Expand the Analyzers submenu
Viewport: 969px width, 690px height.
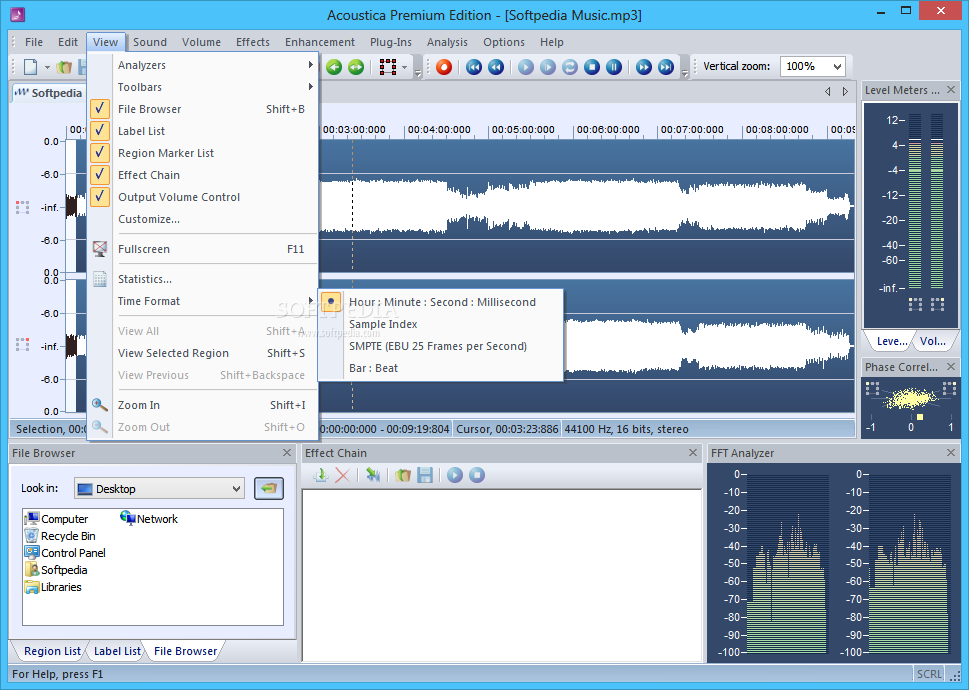point(203,65)
